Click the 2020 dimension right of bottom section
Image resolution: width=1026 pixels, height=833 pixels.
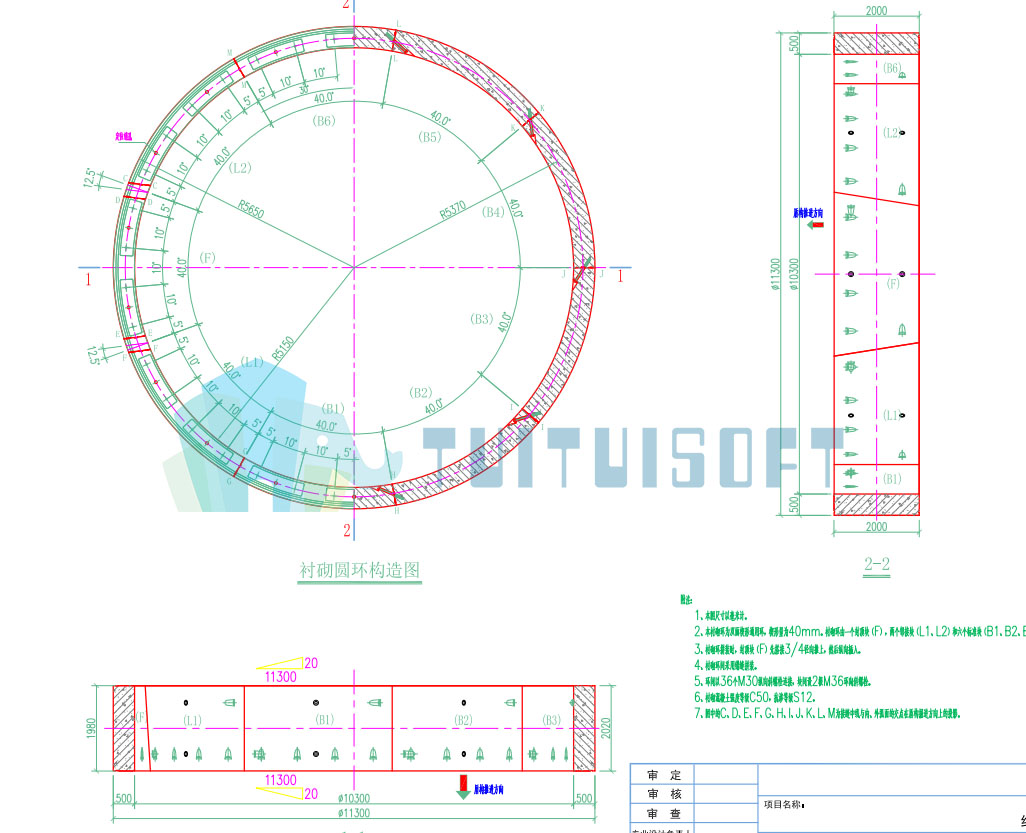click(x=606, y=728)
